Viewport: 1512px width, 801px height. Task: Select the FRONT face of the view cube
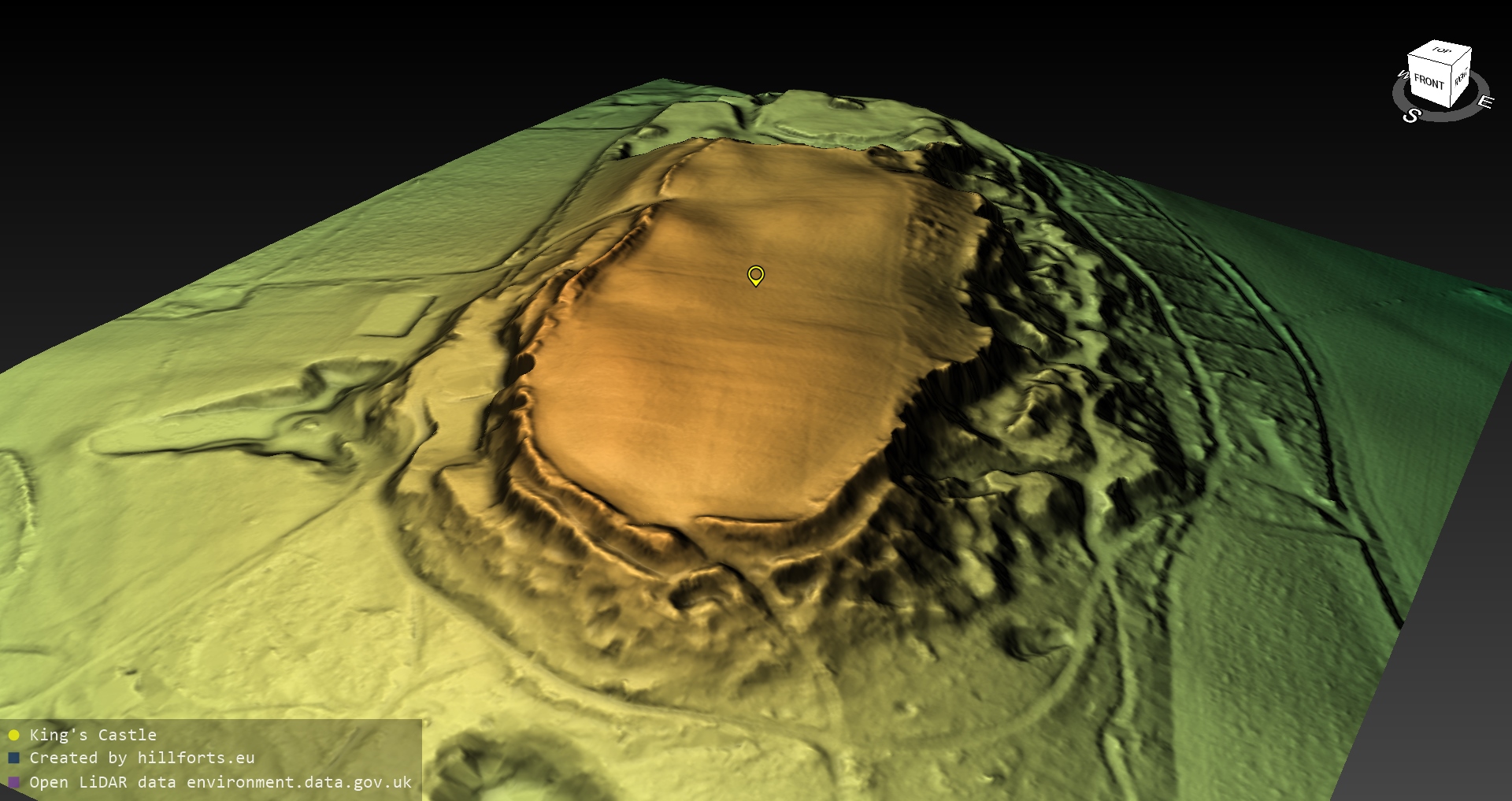click(1428, 81)
